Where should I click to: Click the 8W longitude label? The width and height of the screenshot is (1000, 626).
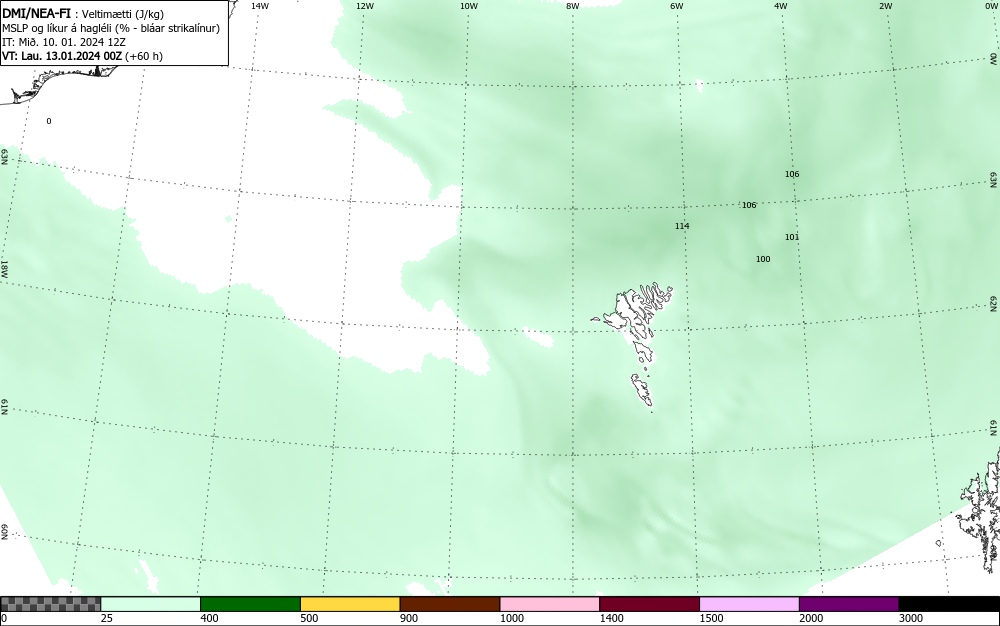573,6
